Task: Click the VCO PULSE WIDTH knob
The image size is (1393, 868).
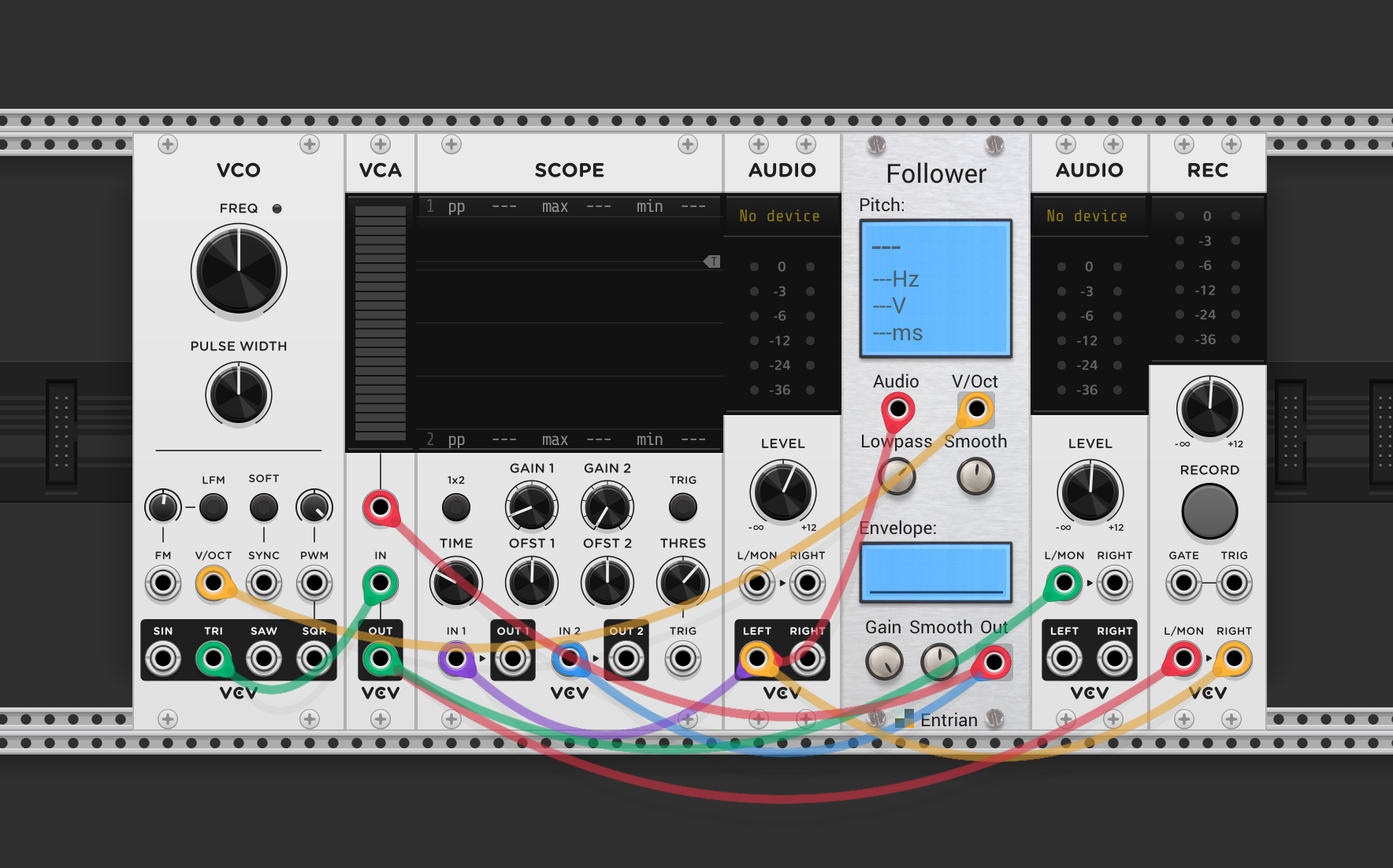Action: coord(239,395)
